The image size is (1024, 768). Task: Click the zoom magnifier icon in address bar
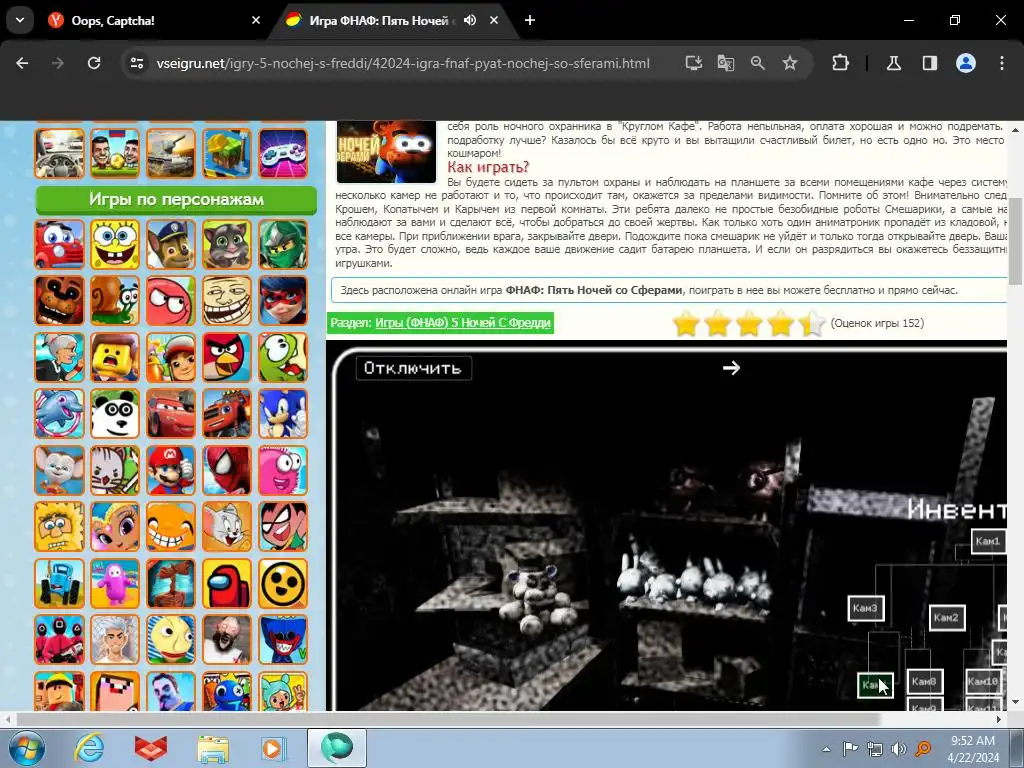click(758, 63)
